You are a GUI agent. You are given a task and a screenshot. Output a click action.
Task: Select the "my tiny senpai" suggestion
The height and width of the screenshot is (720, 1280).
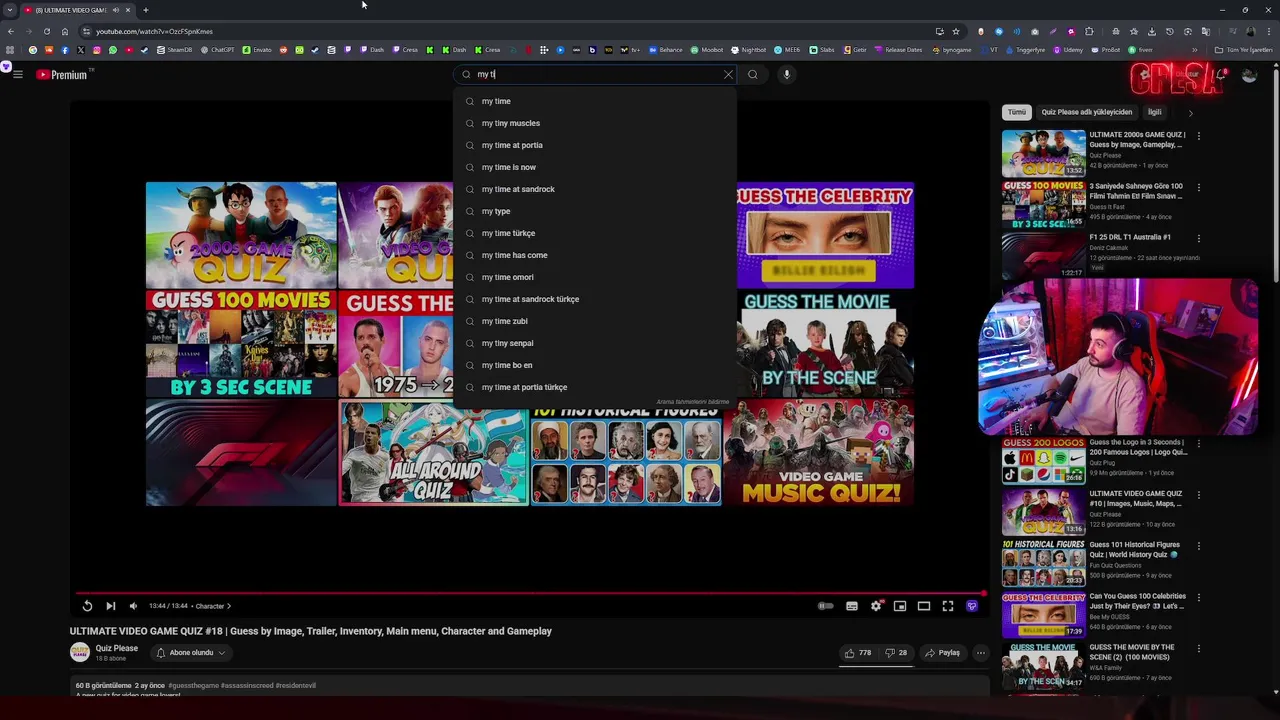pyautogui.click(x=595, y=343)
